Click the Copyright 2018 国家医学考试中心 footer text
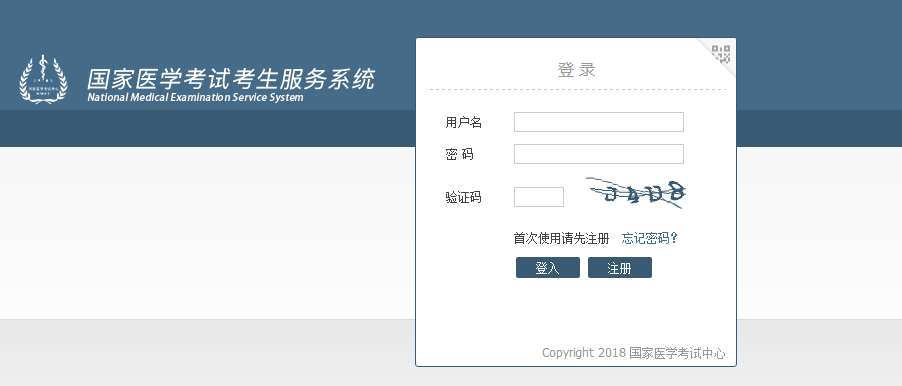 (x=633, y=353)
